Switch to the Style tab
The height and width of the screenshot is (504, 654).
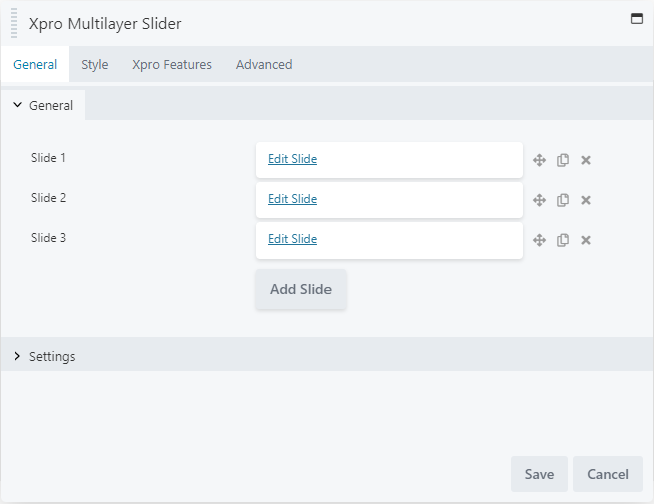click(95, 65)
